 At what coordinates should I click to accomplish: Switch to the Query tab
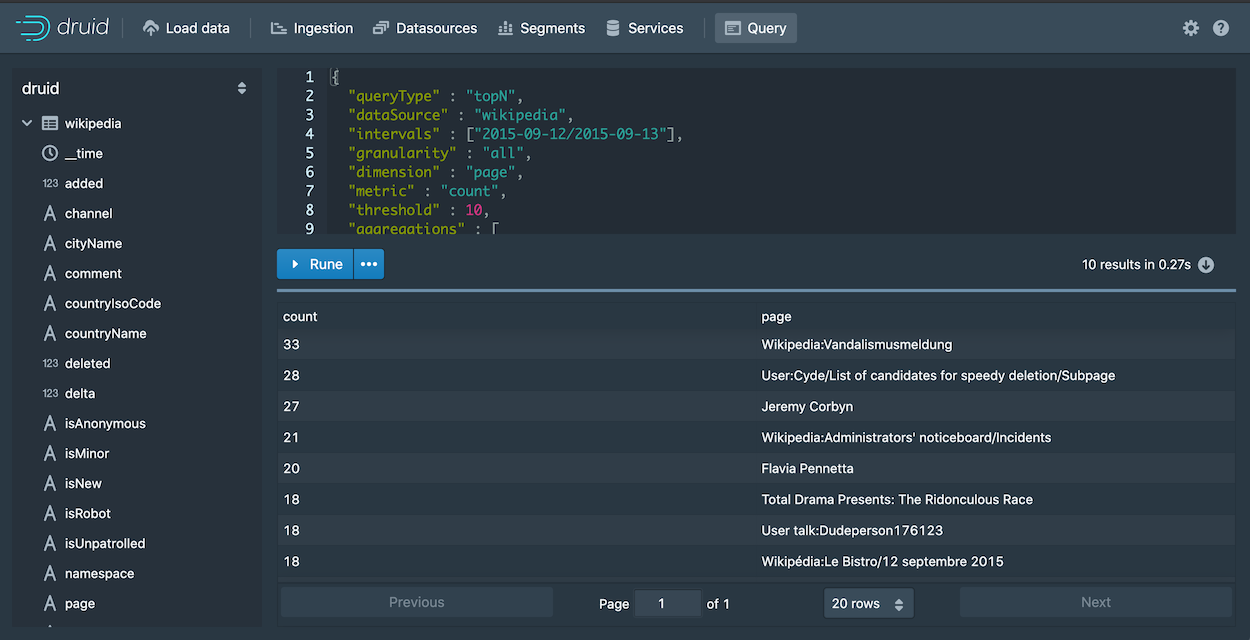755,27
